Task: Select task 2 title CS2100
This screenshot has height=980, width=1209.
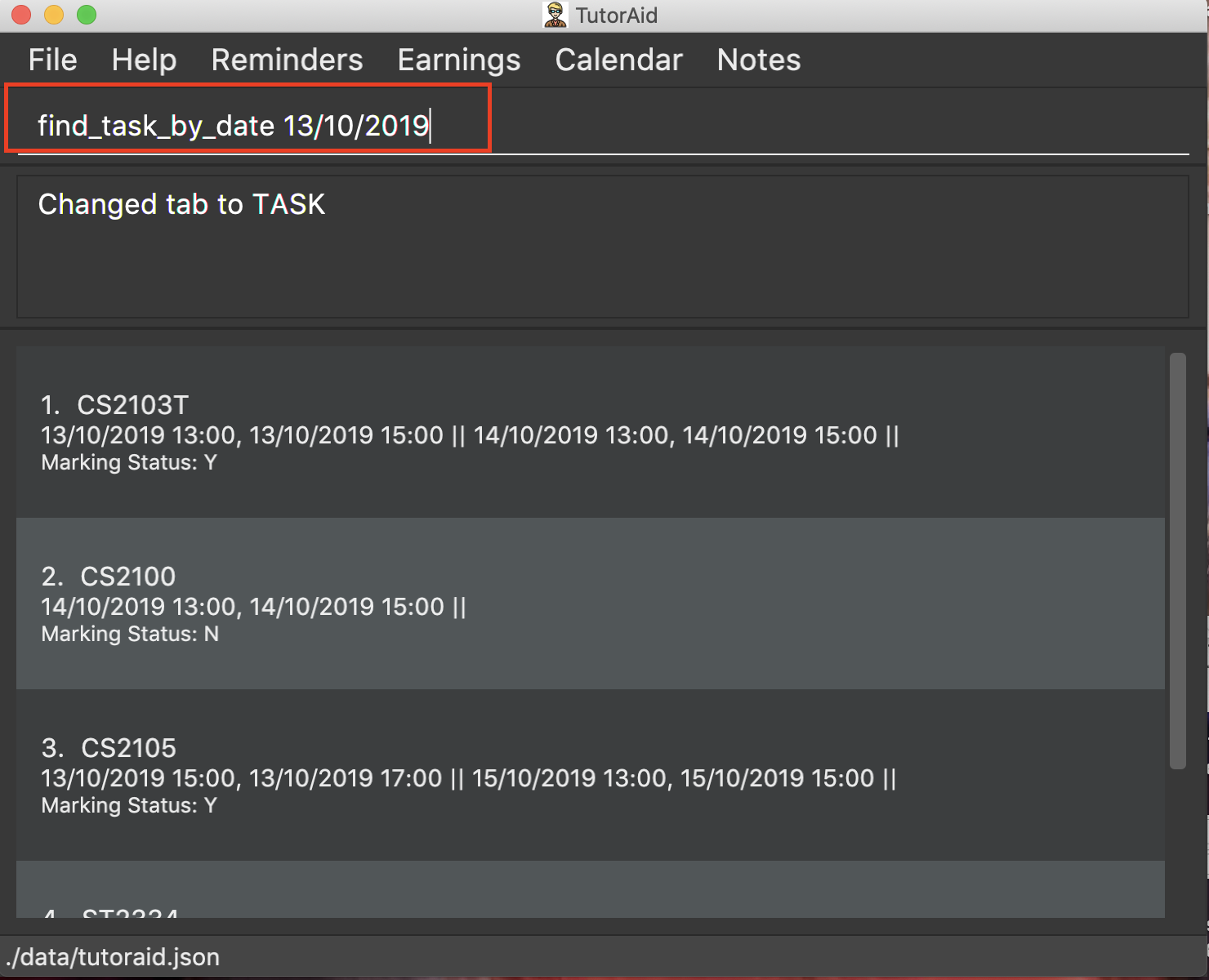Action: 127,577
